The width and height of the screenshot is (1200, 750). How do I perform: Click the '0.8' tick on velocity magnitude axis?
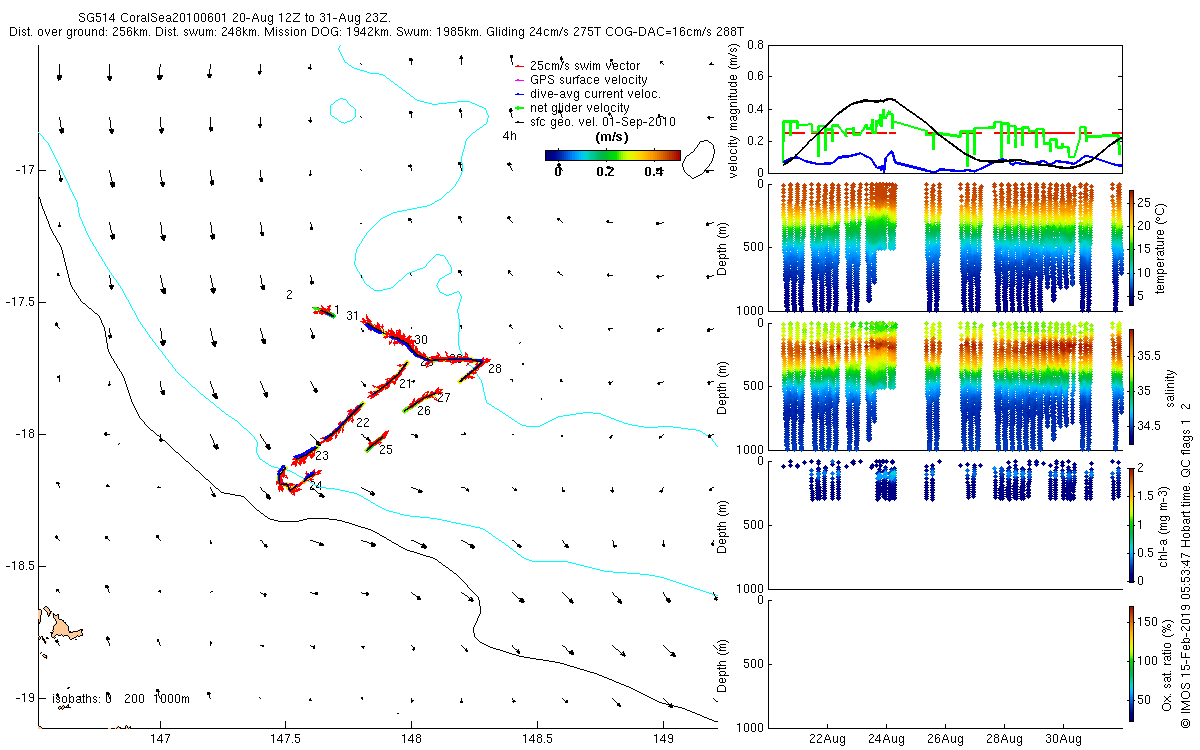coord(755,45)
